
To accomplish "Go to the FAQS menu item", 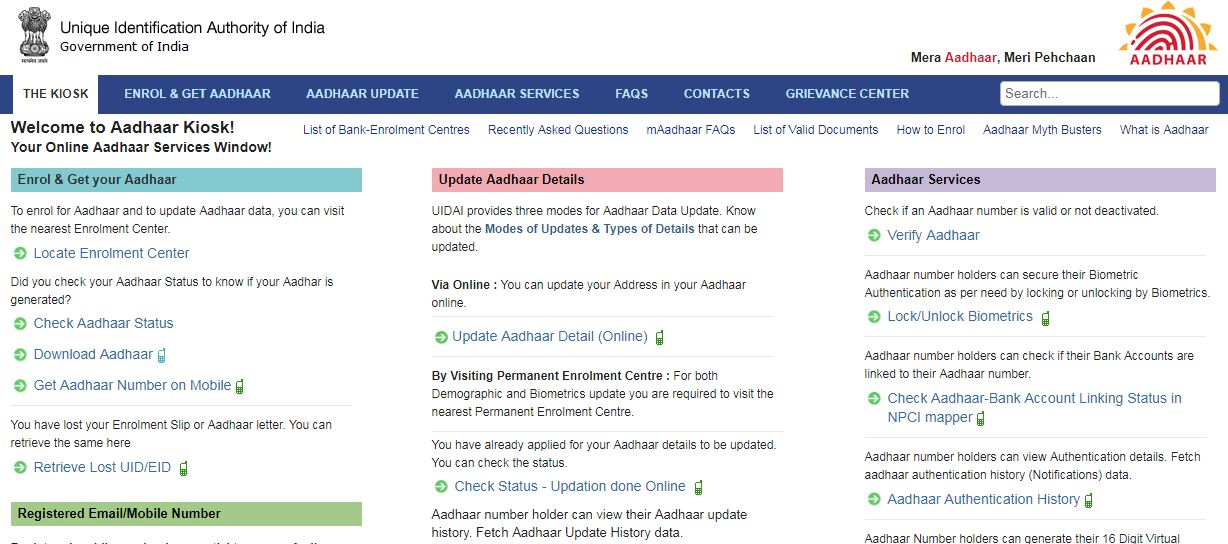I will click(x=632, y=94).
